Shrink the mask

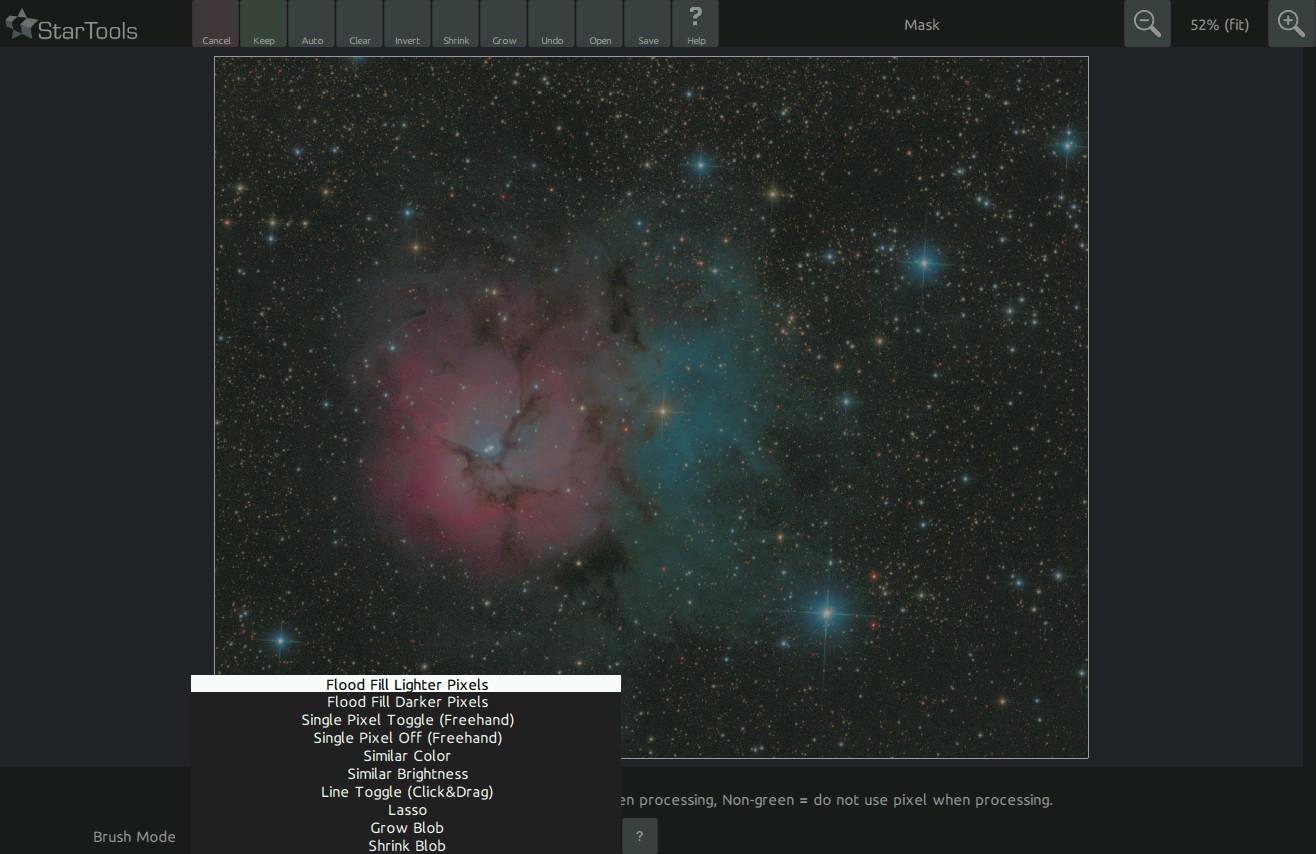click(x=456, y=24)
